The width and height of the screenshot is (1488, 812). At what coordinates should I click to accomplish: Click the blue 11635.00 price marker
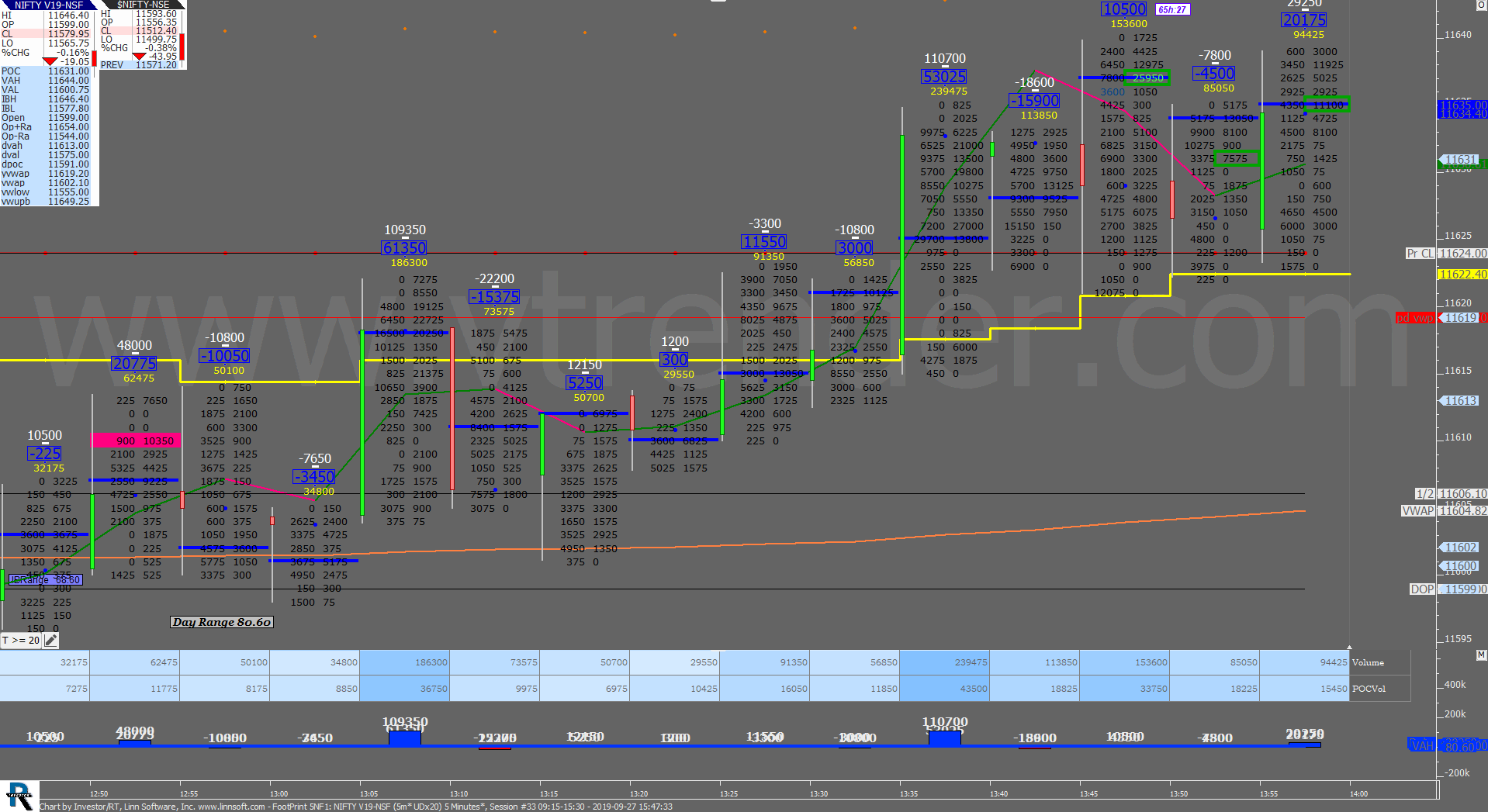tap(1462, 105)
